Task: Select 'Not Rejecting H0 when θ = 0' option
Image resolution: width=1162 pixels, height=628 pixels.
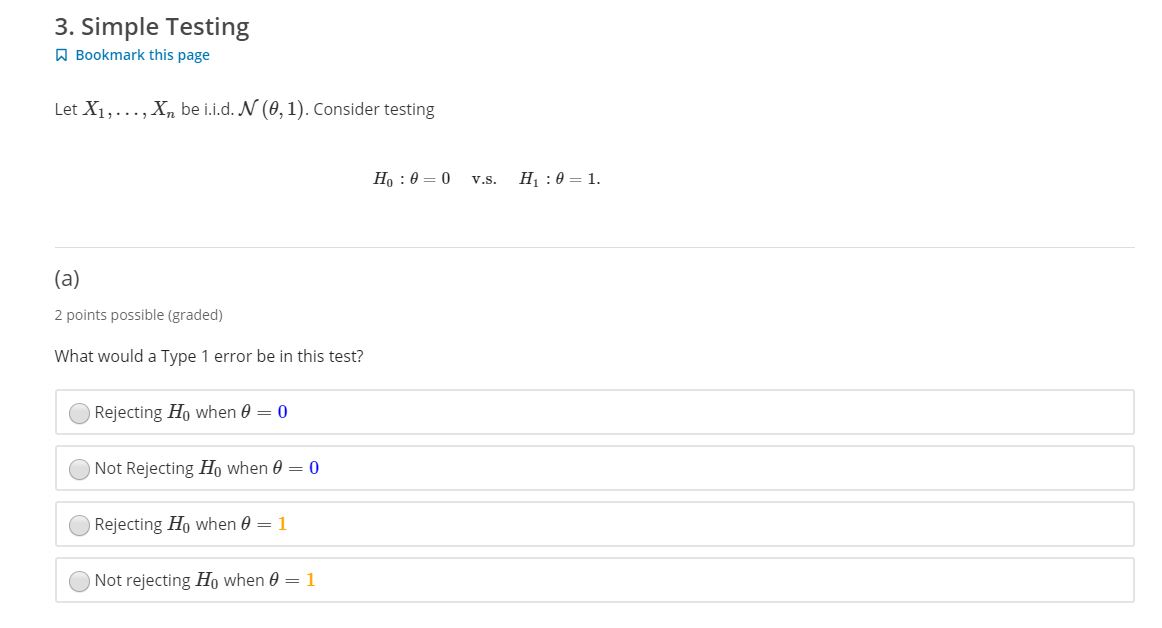Action: (79, 468)
